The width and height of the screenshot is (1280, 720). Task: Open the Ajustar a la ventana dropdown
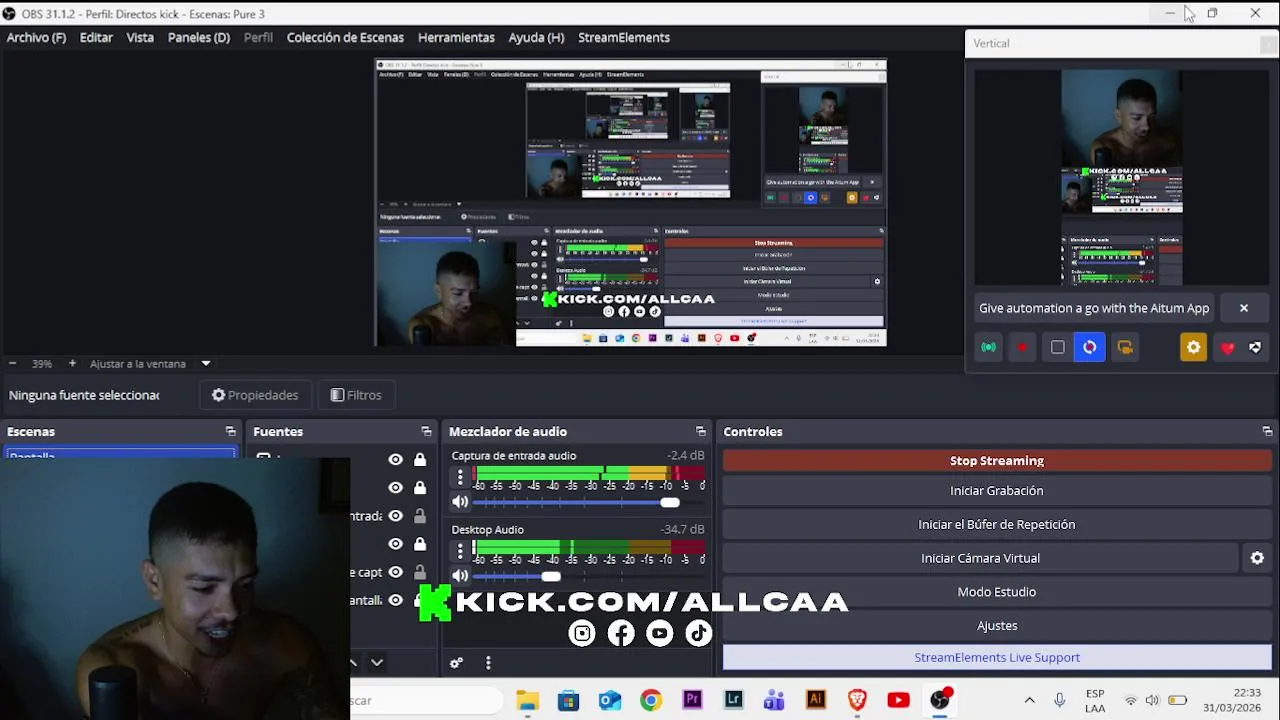pyautogui.click(x=206, y=363)
